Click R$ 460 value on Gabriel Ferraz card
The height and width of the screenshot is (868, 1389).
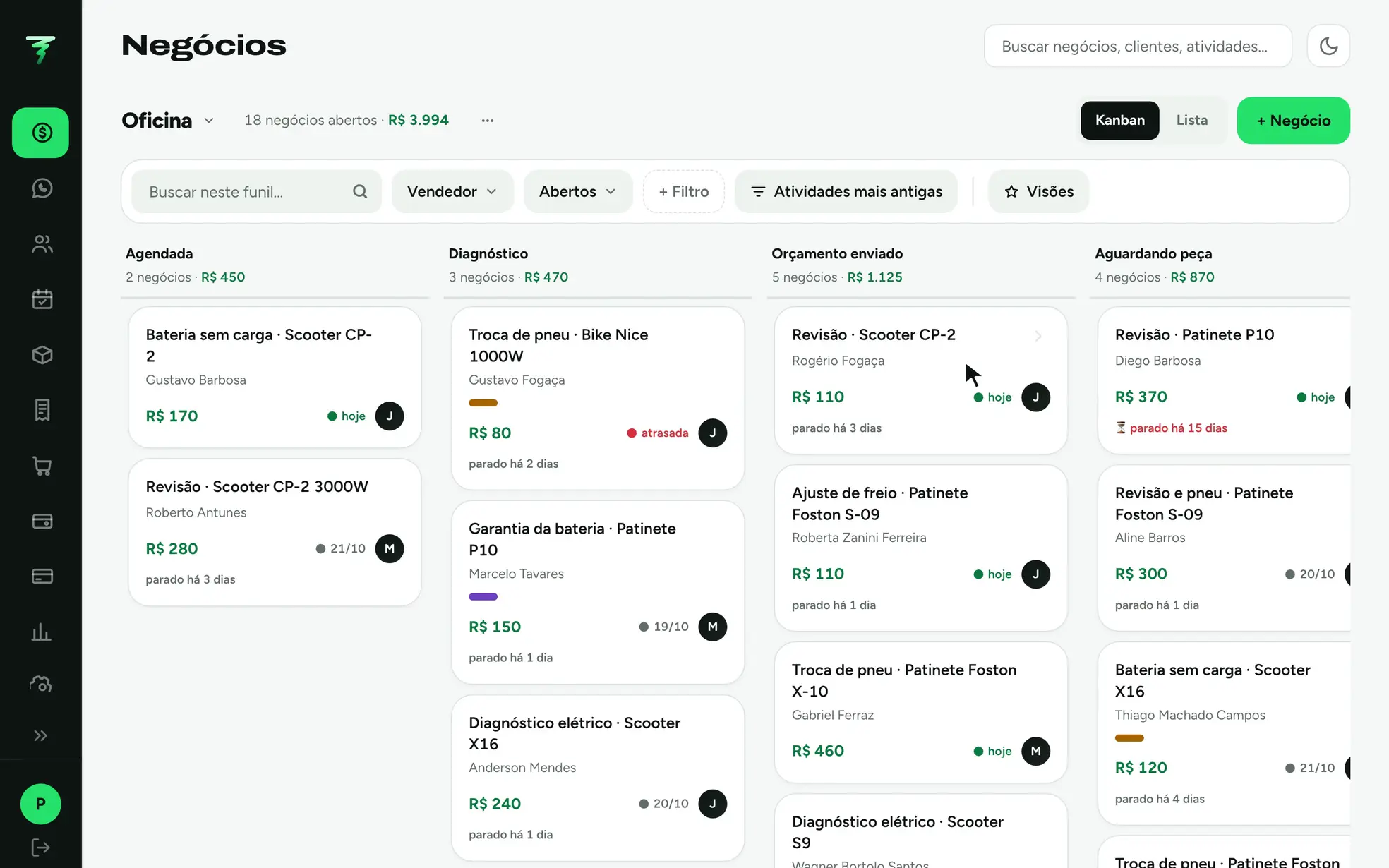coord(818,752)
